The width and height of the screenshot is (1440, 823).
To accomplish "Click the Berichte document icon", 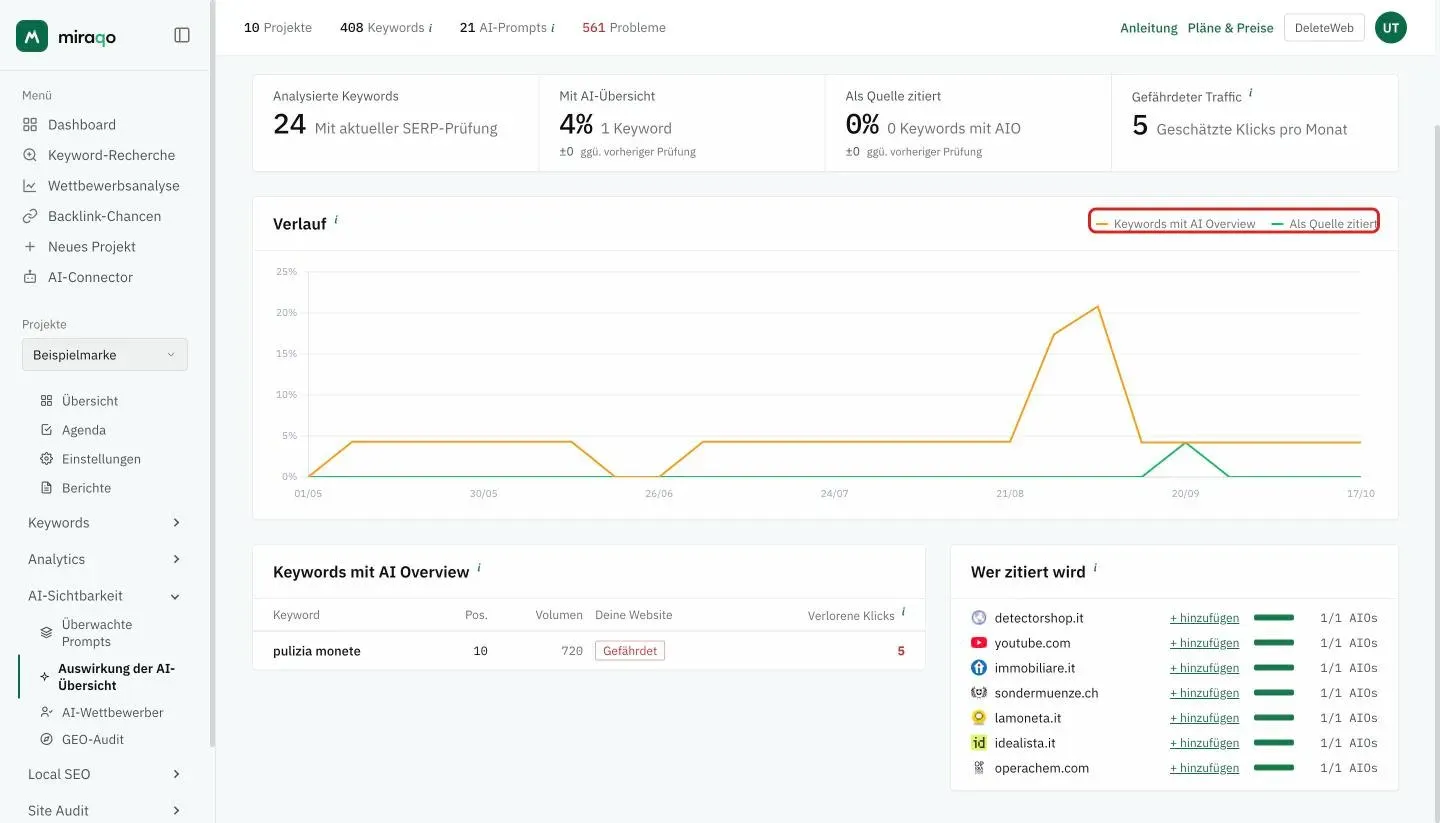I will point(46,488).
